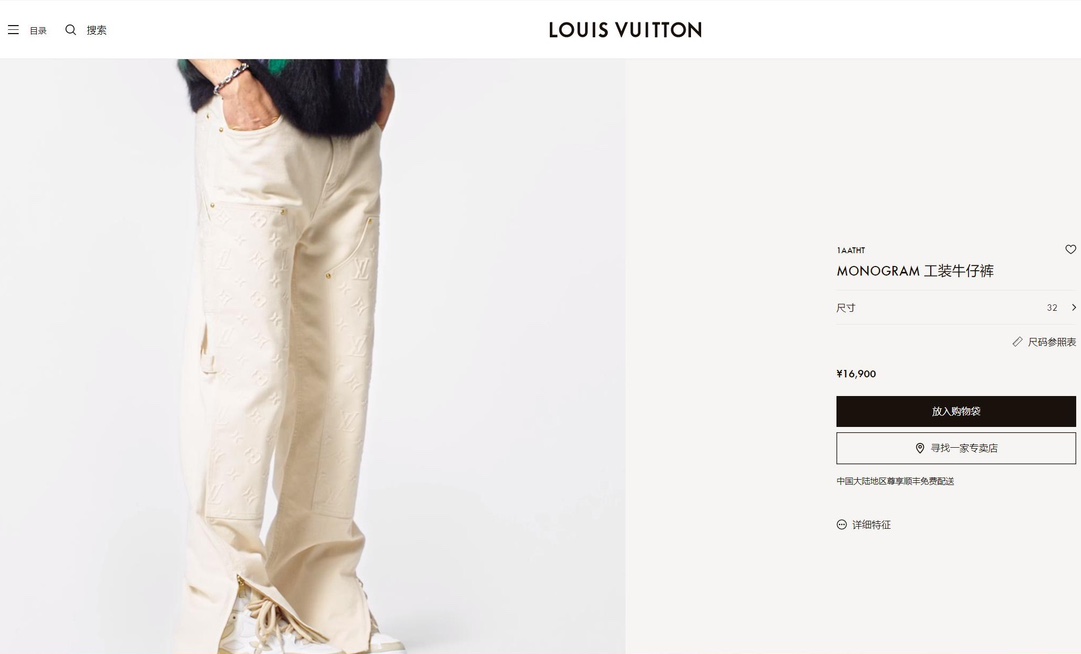This screenshot has height=654, width=1081.
Task: Select the size value 32
Action: click(1051, 308)
